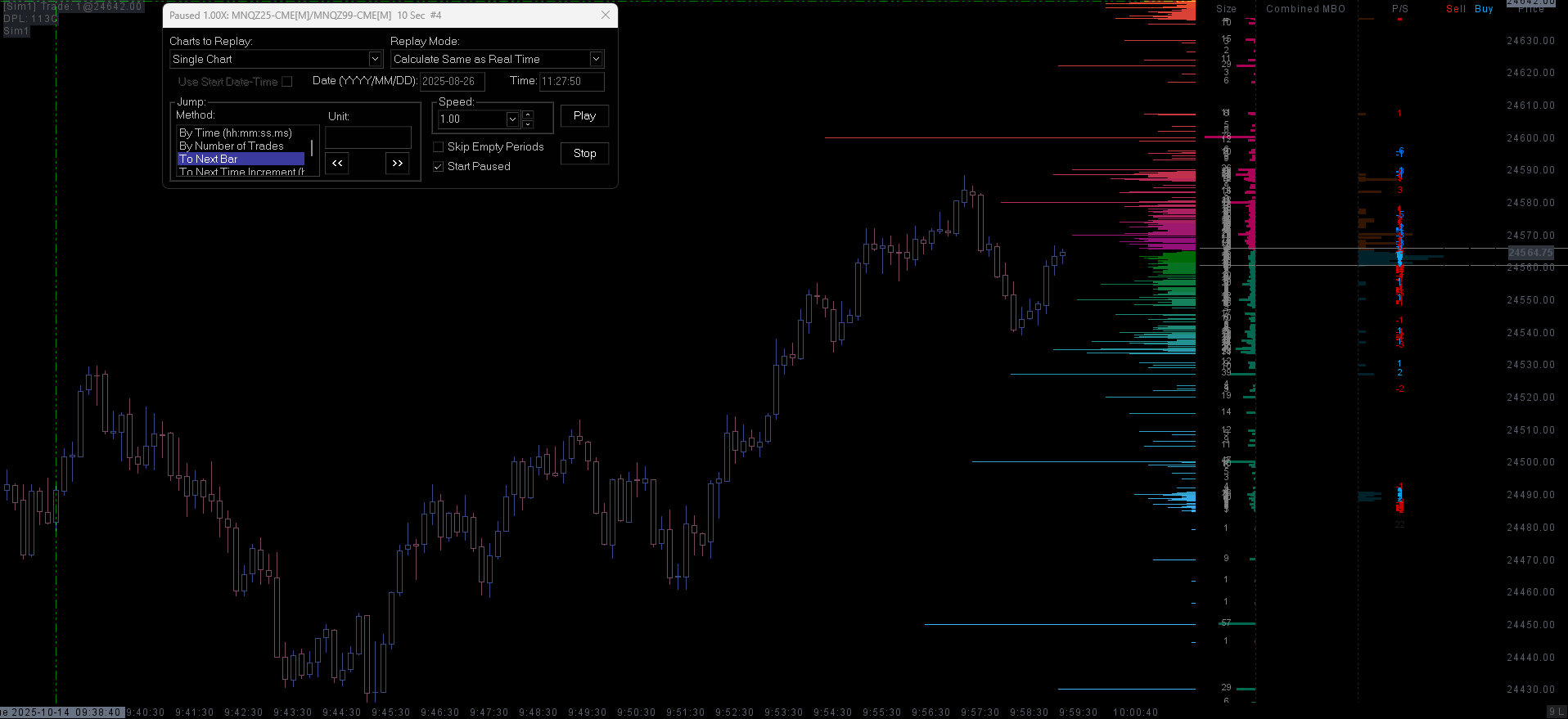Click the 24450.00 price axis label
This screenshot has width=1568, height=719.
tap(1530, 625)
